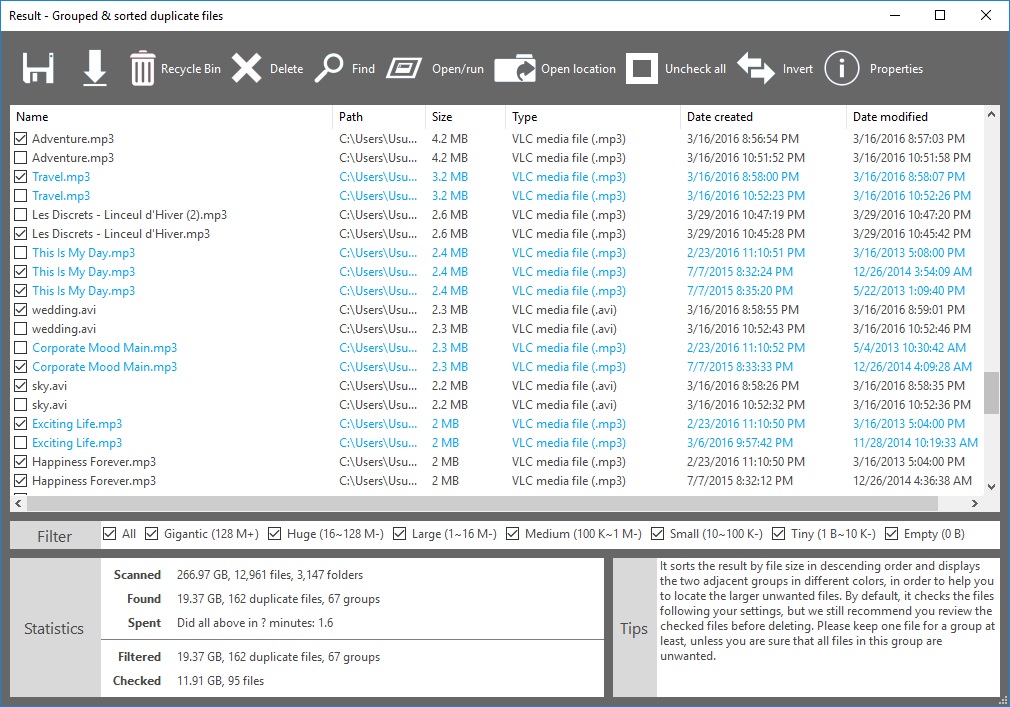Toggle the Large (1~16 M-) filter
The width and height of the screenshot is (1010, 707).
(x=399, y=534)
